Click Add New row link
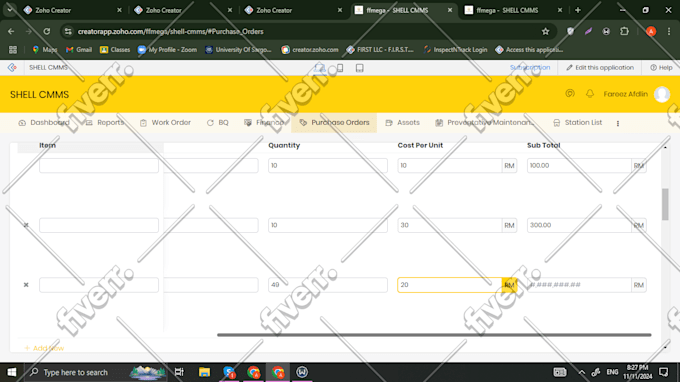 44,348
